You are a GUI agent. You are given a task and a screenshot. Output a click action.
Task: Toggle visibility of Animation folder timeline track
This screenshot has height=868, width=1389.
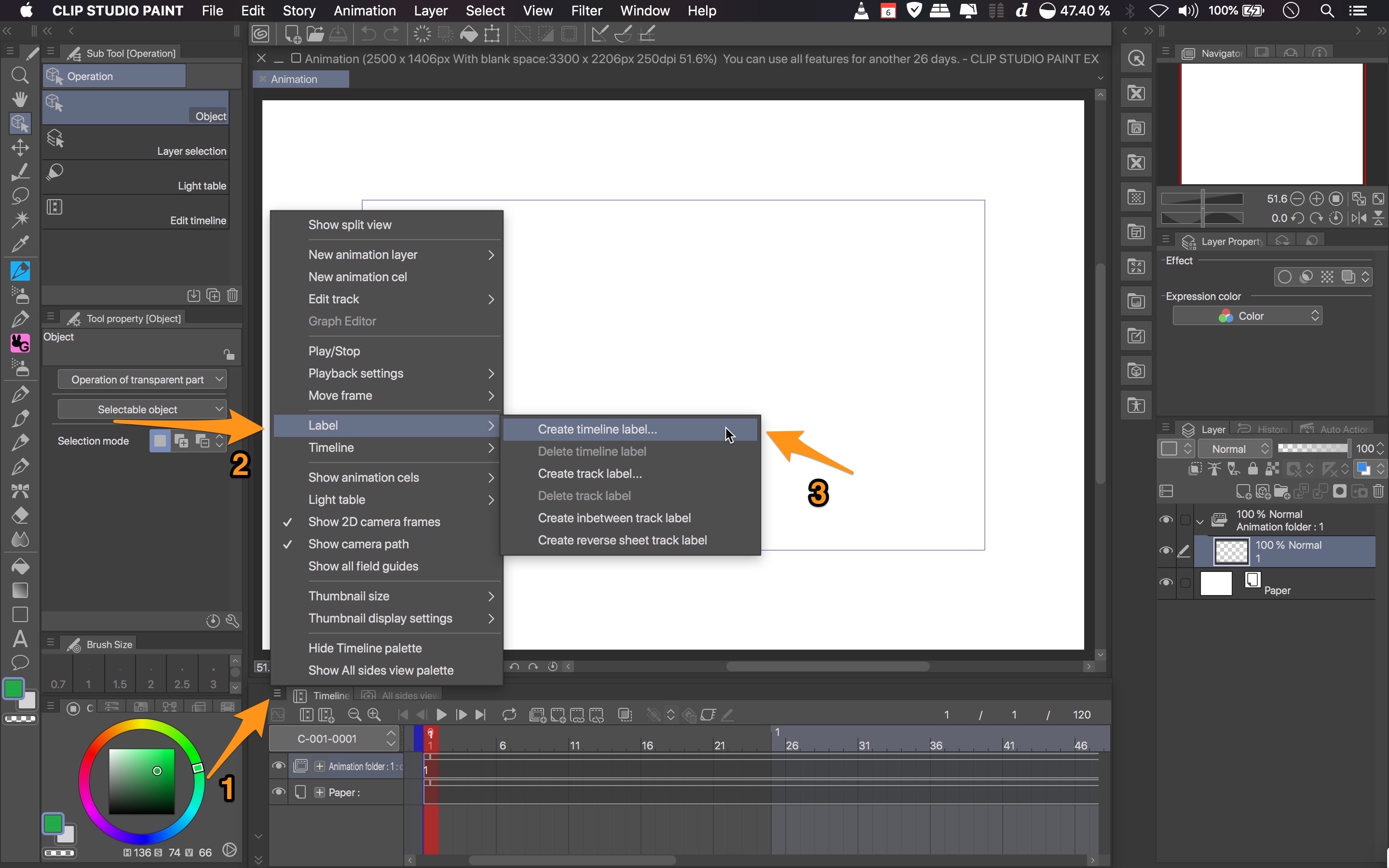click(x=278, y=766)
